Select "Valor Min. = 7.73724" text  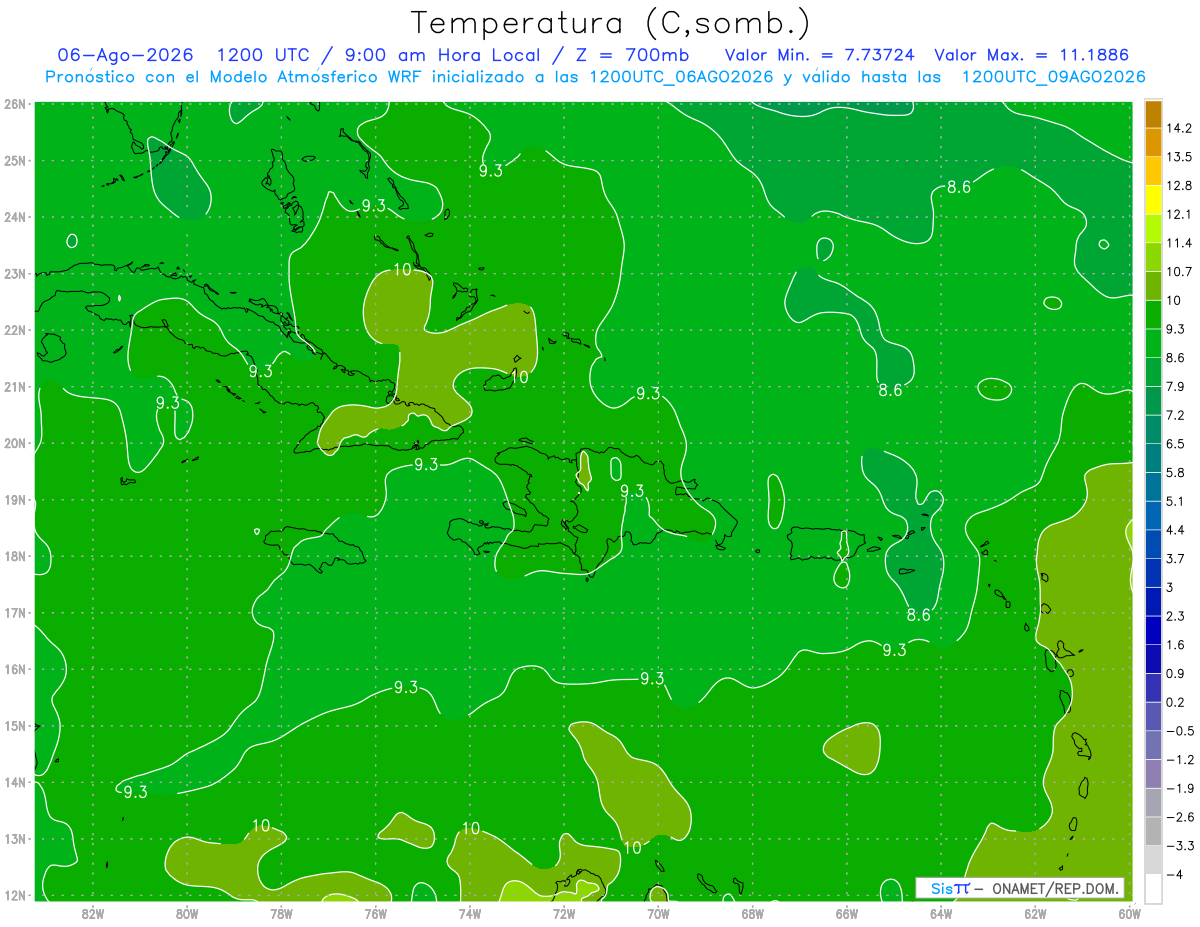819,55
